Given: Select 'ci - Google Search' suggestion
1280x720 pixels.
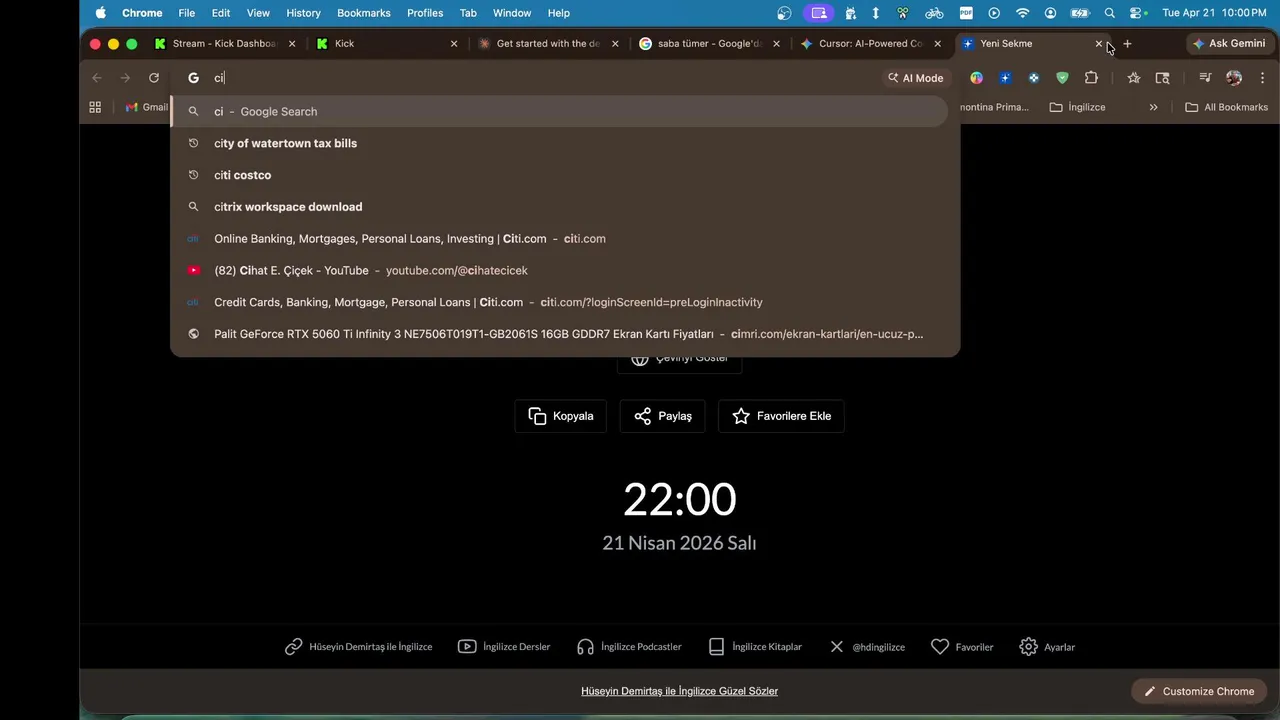Looking at the screenshot, I should coord(558,111).
